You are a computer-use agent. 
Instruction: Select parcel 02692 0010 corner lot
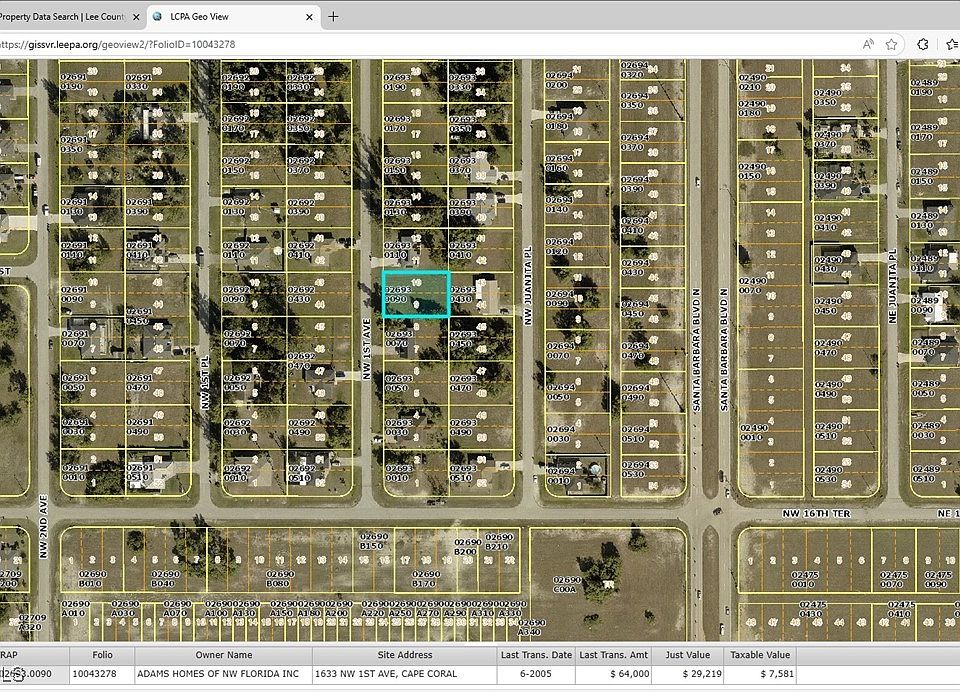click(253, 472)
